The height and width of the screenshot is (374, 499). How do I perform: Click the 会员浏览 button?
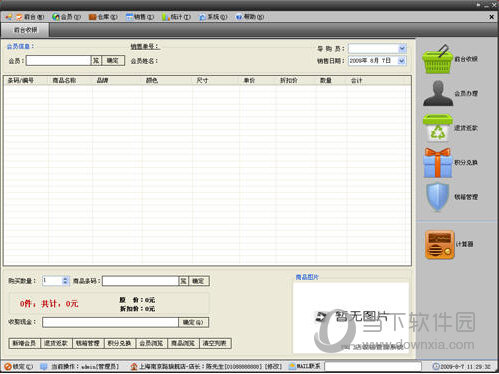pyautogui.click(x=151, y=343)
